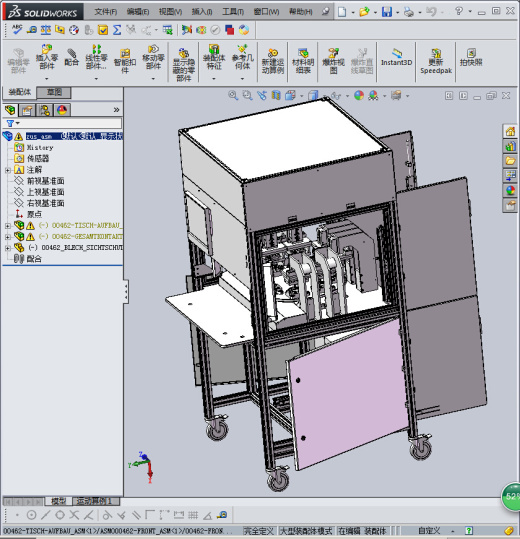Click the Bill of Materials (材料明细表) icon
This screenshot has height=539, width=520.
[x=303, y=61]
